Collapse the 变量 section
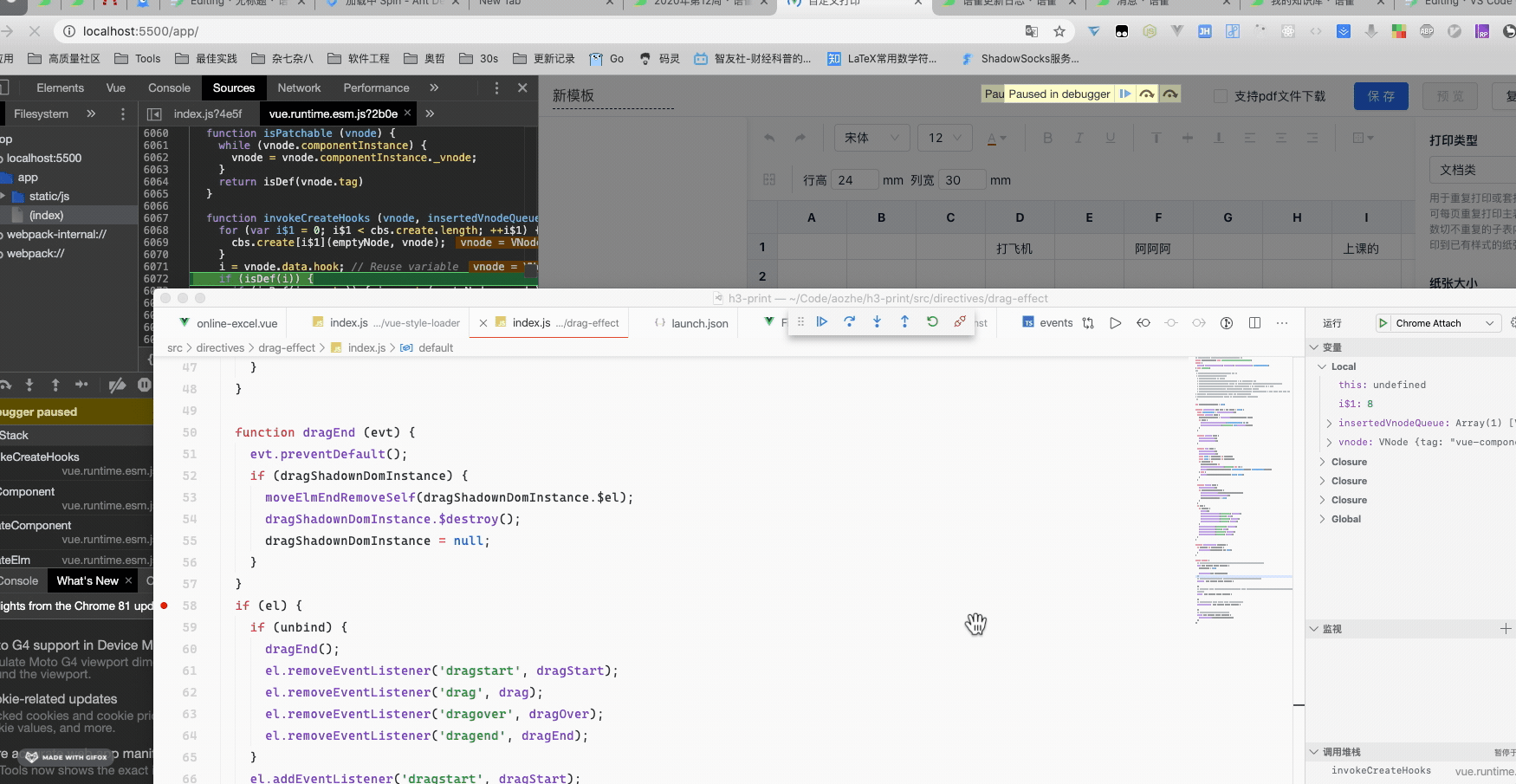Viewport: 1516px width, 784px height. [x=1314, y=347]
